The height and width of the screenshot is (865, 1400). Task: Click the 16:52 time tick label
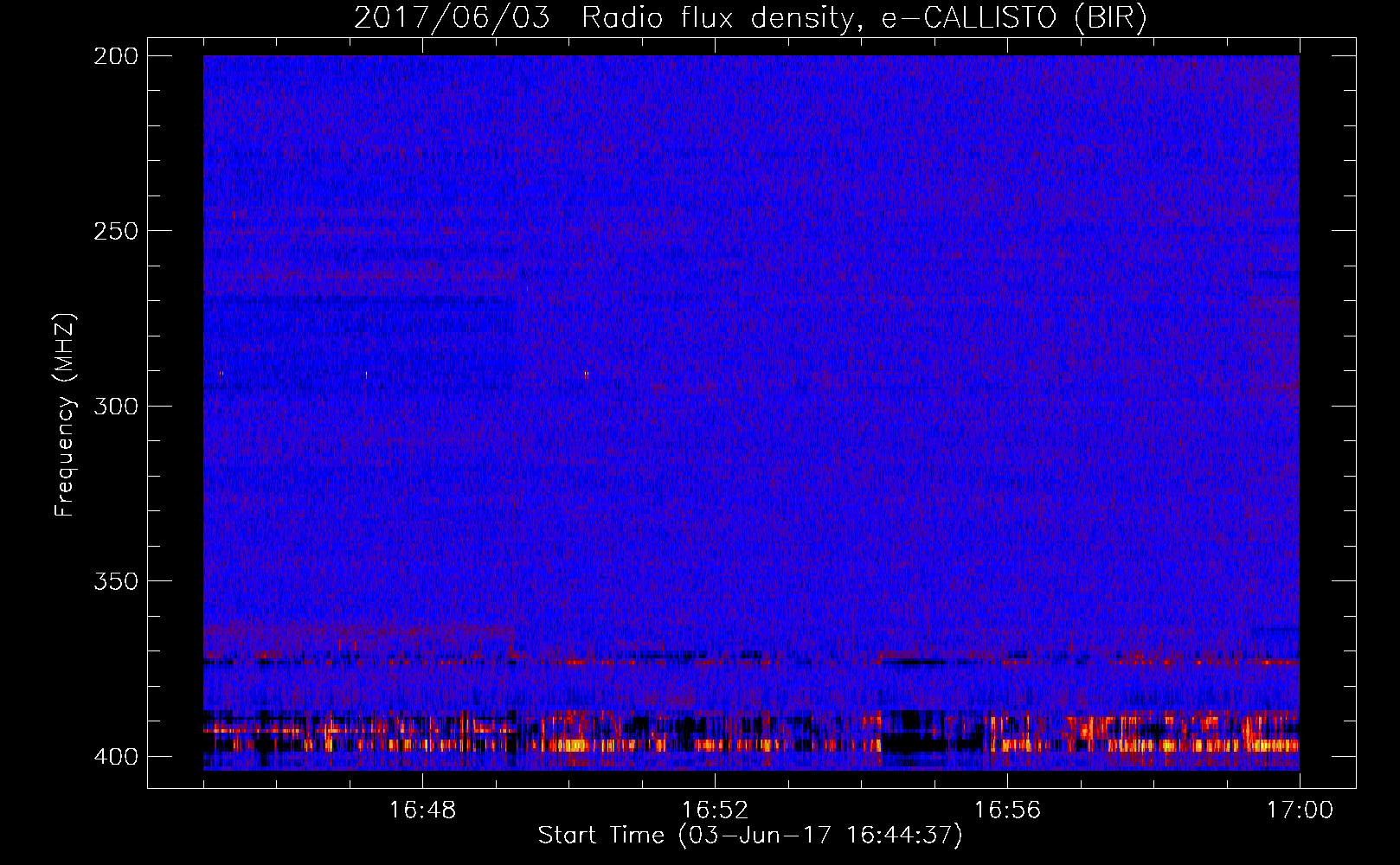click(715, 810)
